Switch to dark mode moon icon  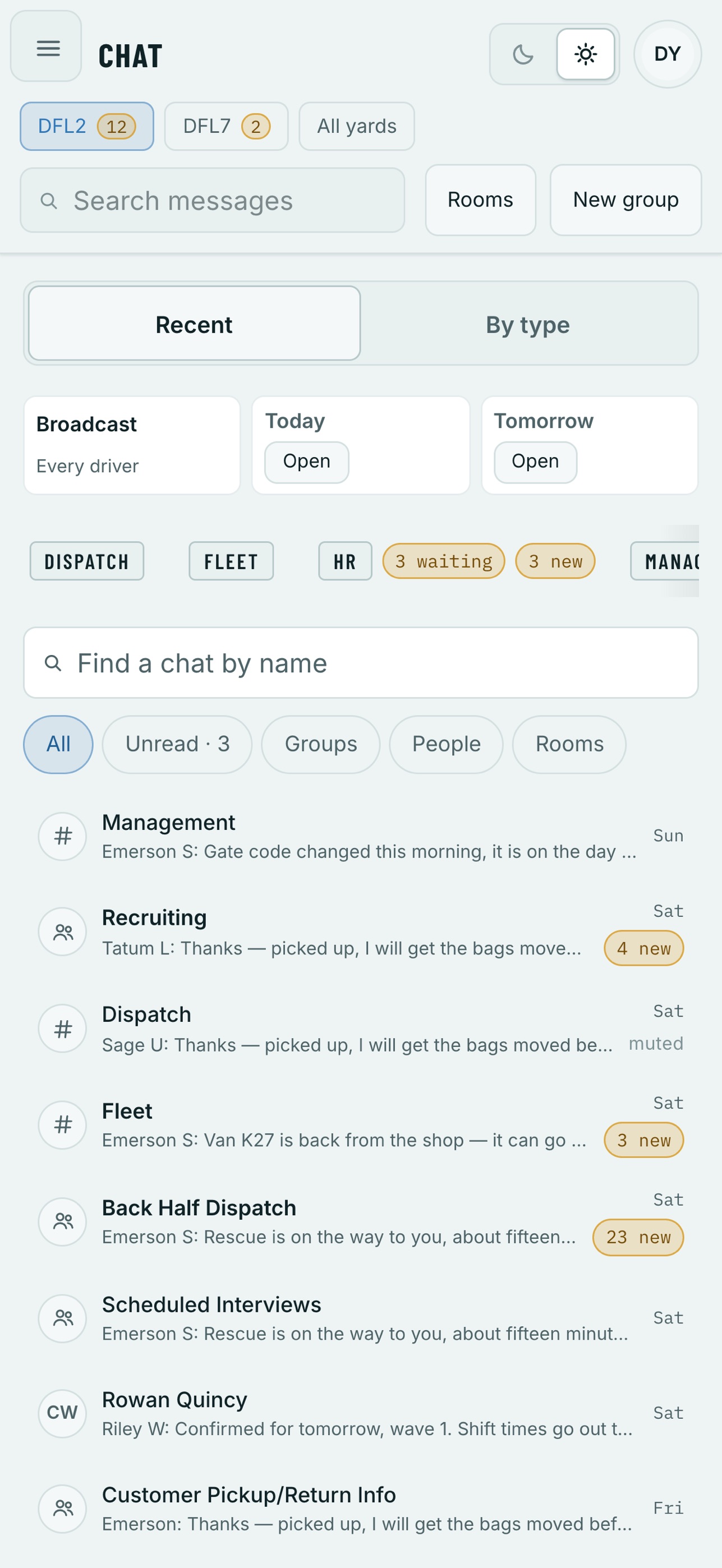523,54
